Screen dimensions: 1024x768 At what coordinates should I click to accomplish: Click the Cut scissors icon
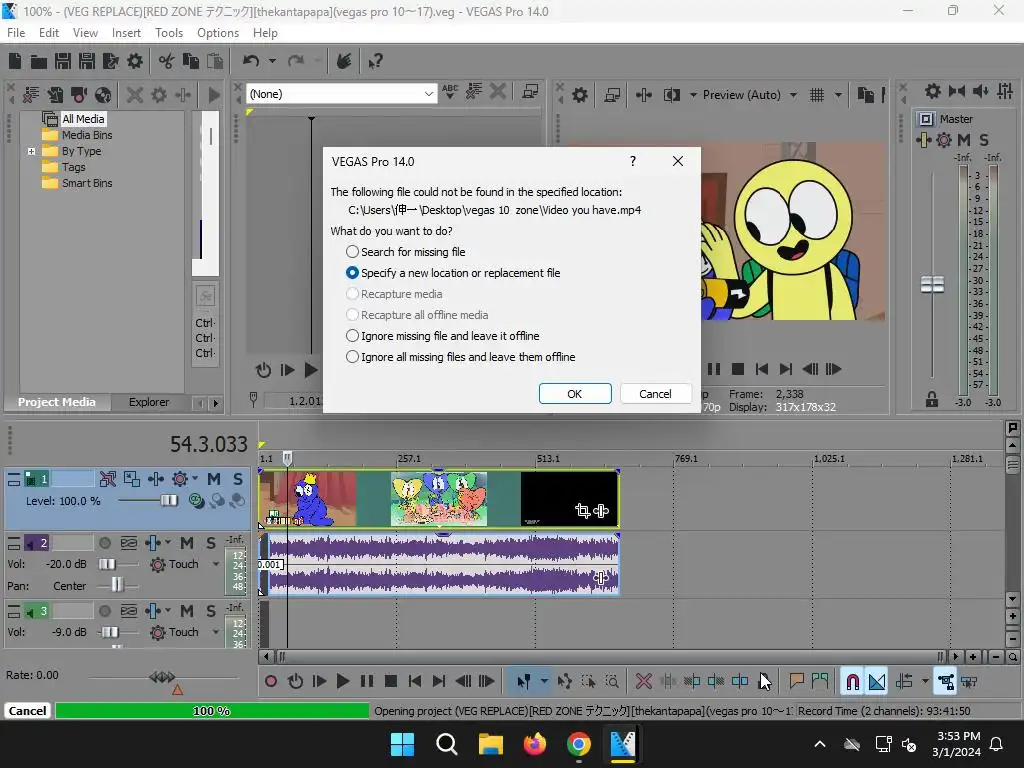pos(167,61)
